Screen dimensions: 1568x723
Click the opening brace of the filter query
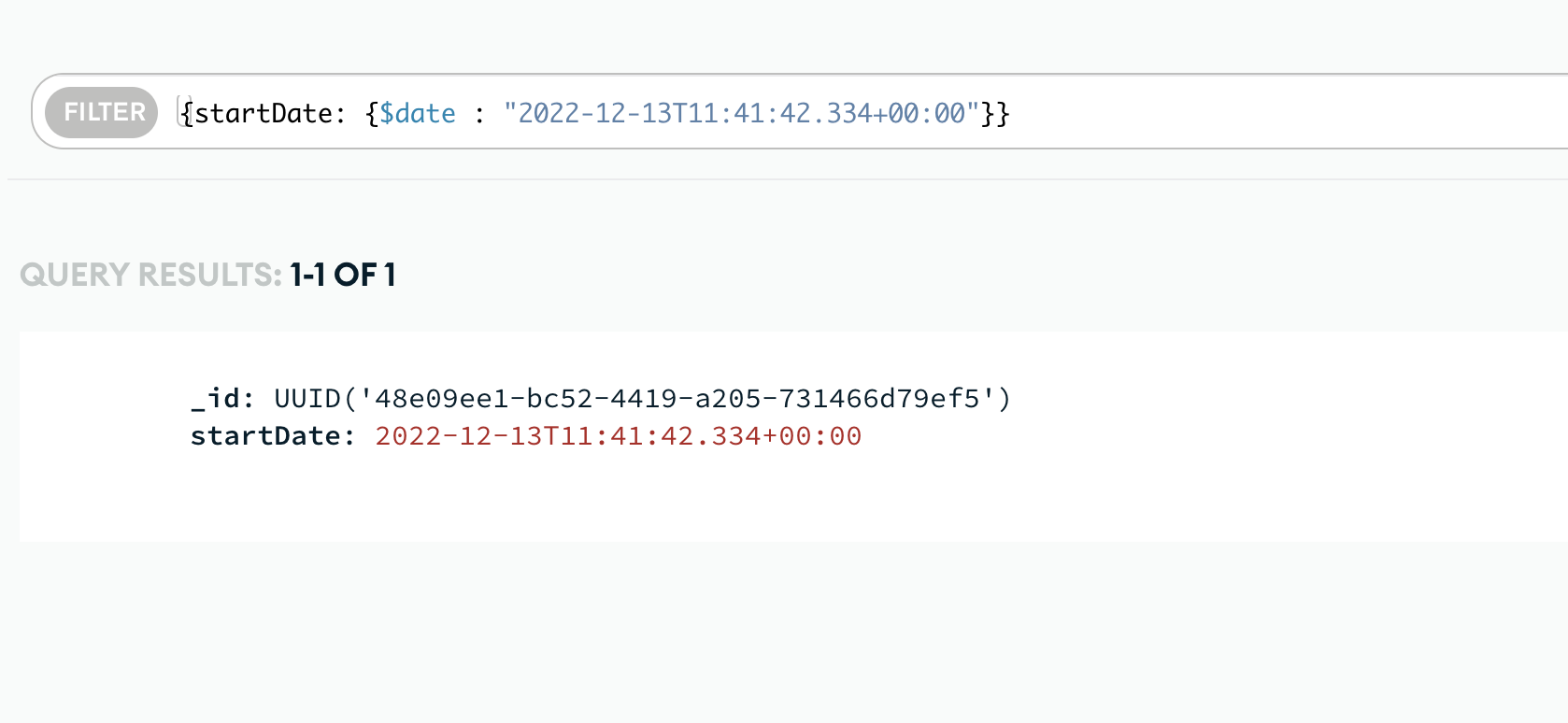pos(188,114)
